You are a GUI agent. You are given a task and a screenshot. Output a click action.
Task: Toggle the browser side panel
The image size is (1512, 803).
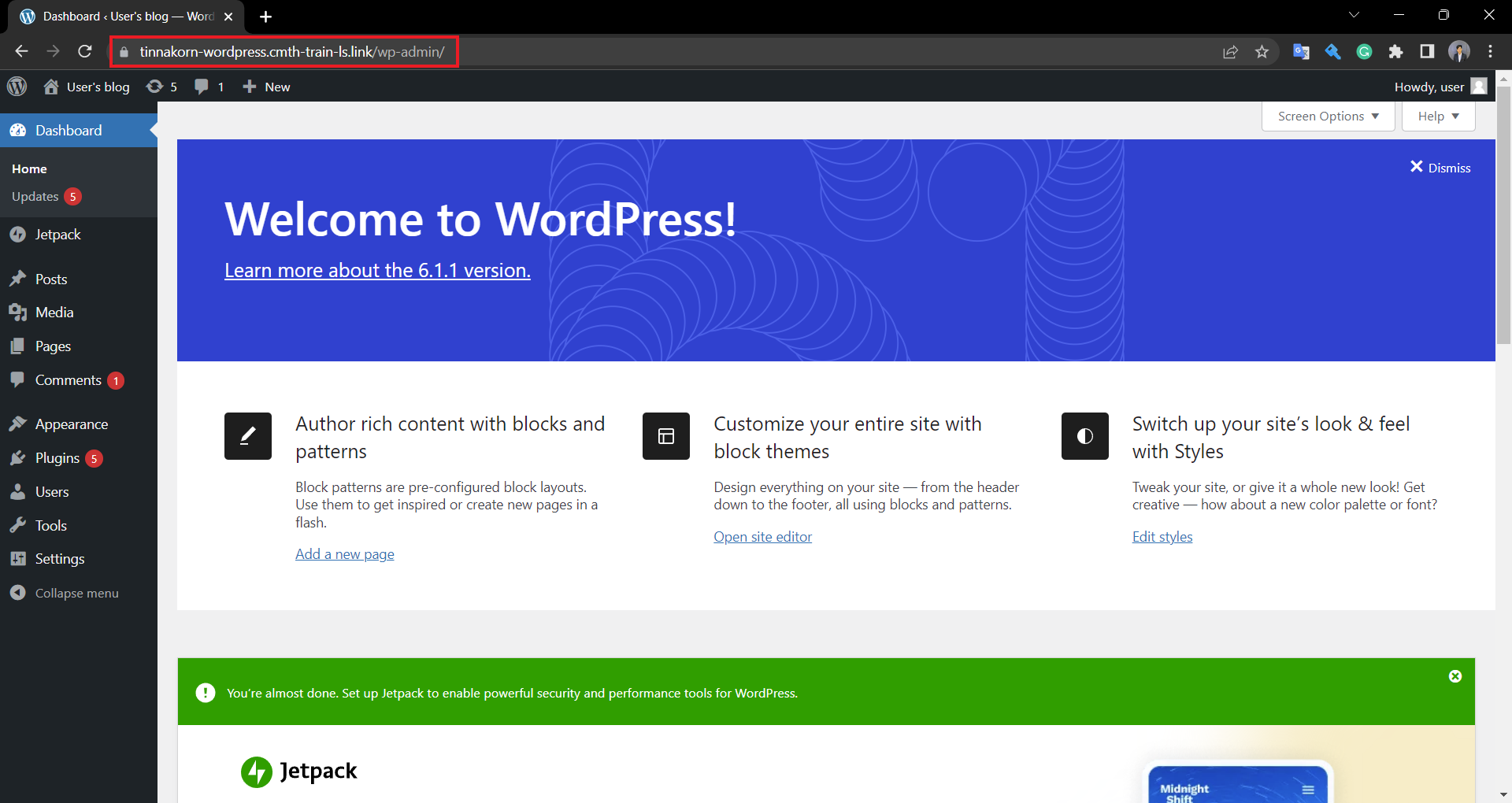[x=1427, y=52]
